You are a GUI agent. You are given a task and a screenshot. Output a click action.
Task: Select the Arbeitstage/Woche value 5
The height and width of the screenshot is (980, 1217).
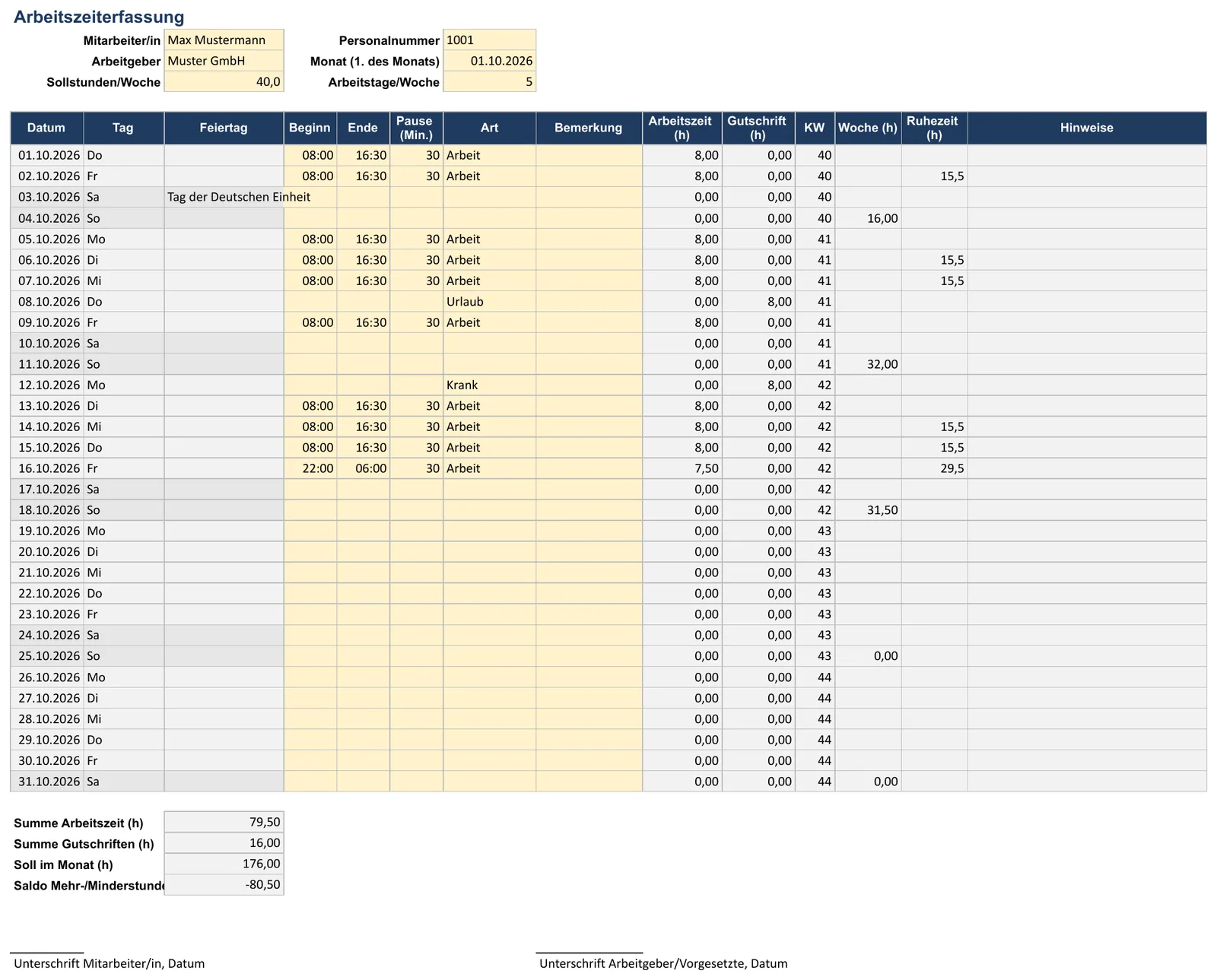point(489,81)
